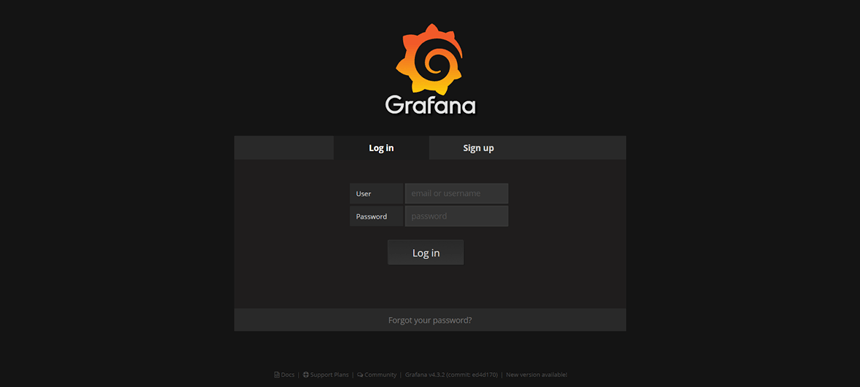The height and width of the screenshot is (387, 860).
Task: Click the Support Plans lifebuoy icon
Action: tap(306, 375)
